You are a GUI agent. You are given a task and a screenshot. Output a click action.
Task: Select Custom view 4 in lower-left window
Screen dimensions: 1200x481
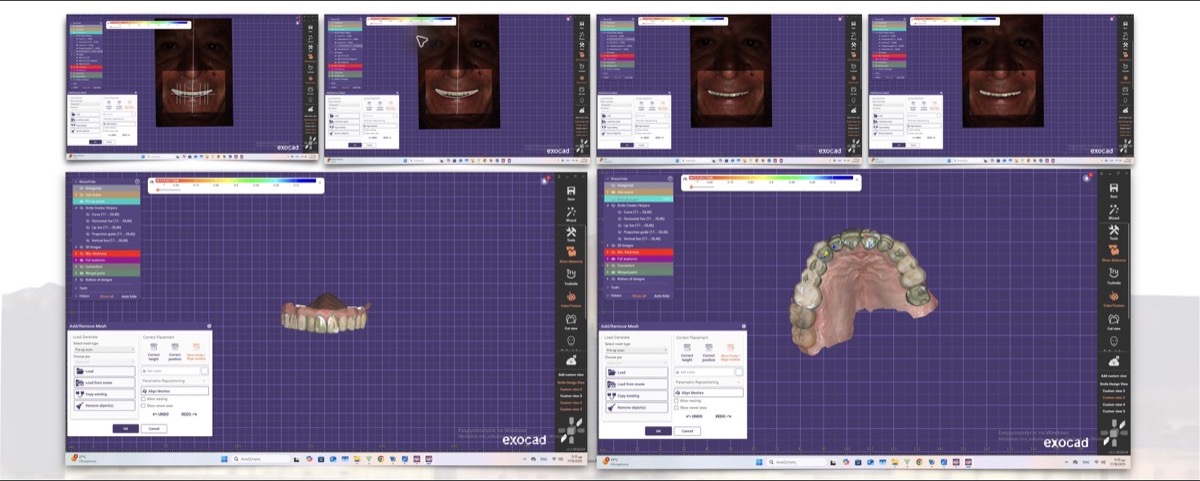coord(572,403)
